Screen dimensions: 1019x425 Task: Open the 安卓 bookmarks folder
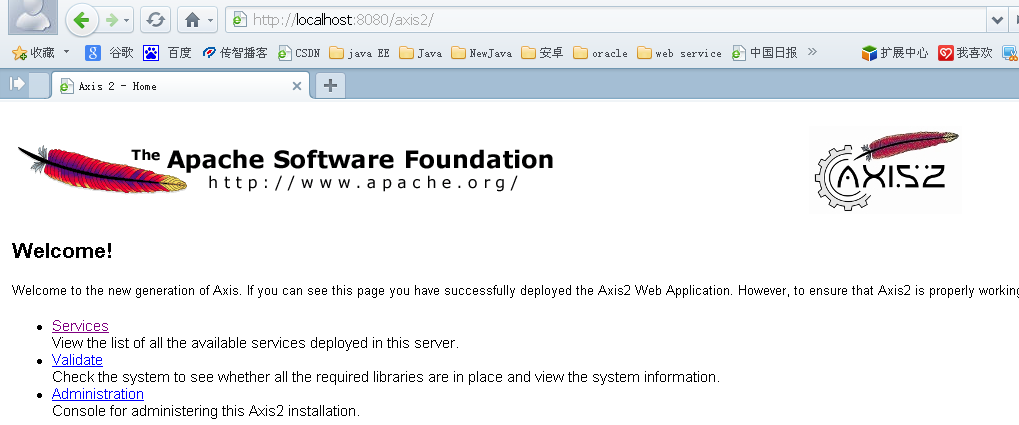542,53
